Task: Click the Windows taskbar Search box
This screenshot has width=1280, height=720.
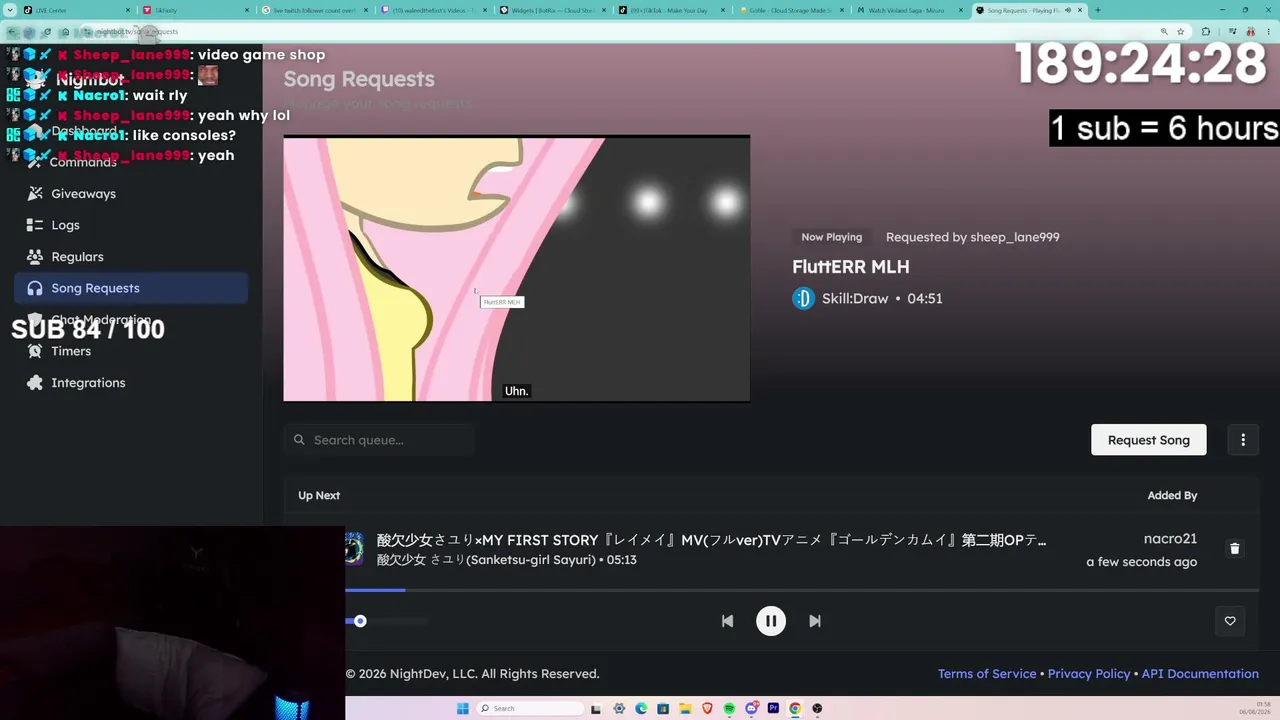Action: 530,709
